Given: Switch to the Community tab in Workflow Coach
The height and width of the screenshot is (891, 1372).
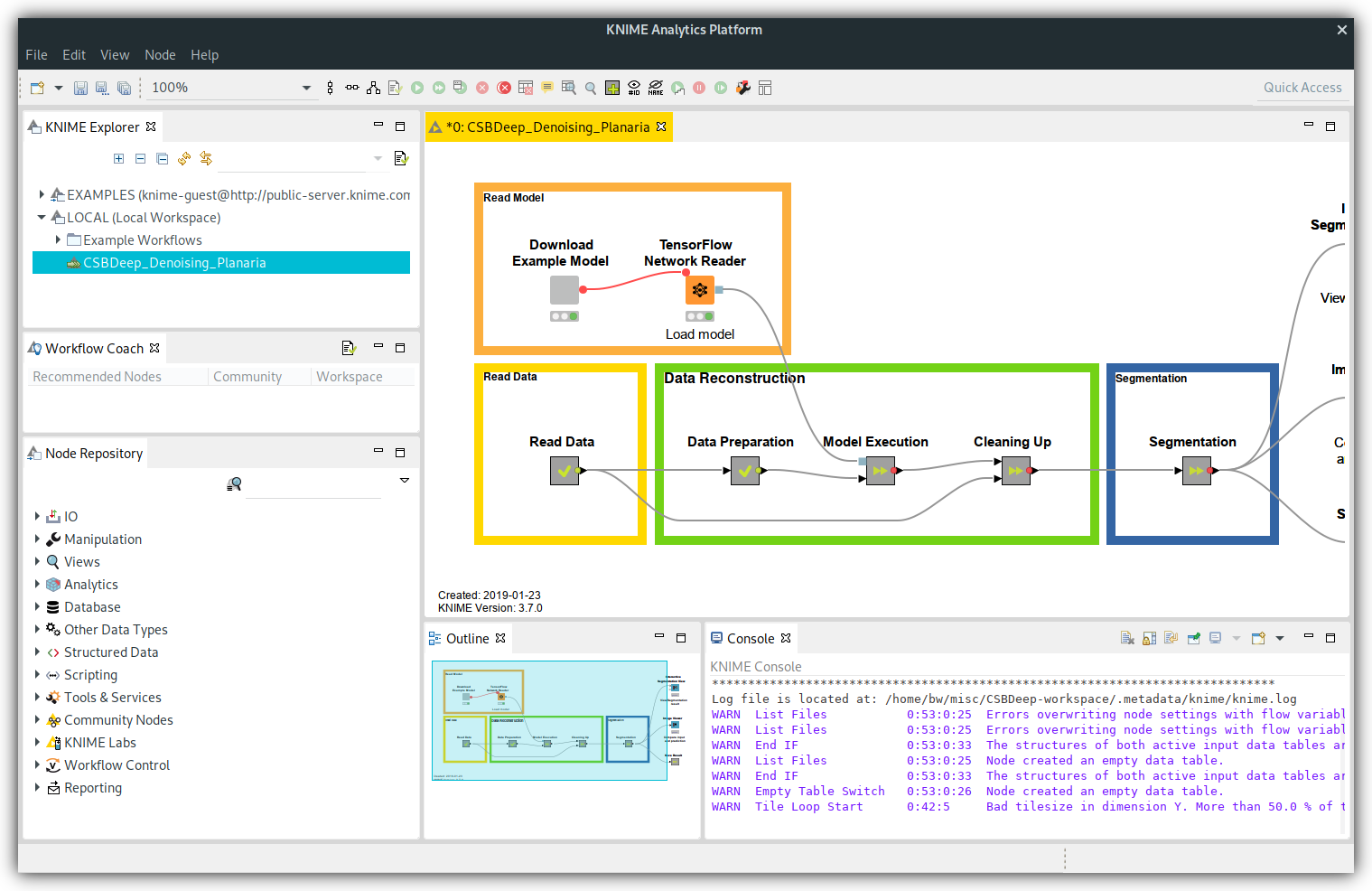Looking at the screenshot, I should click(247, 377).
